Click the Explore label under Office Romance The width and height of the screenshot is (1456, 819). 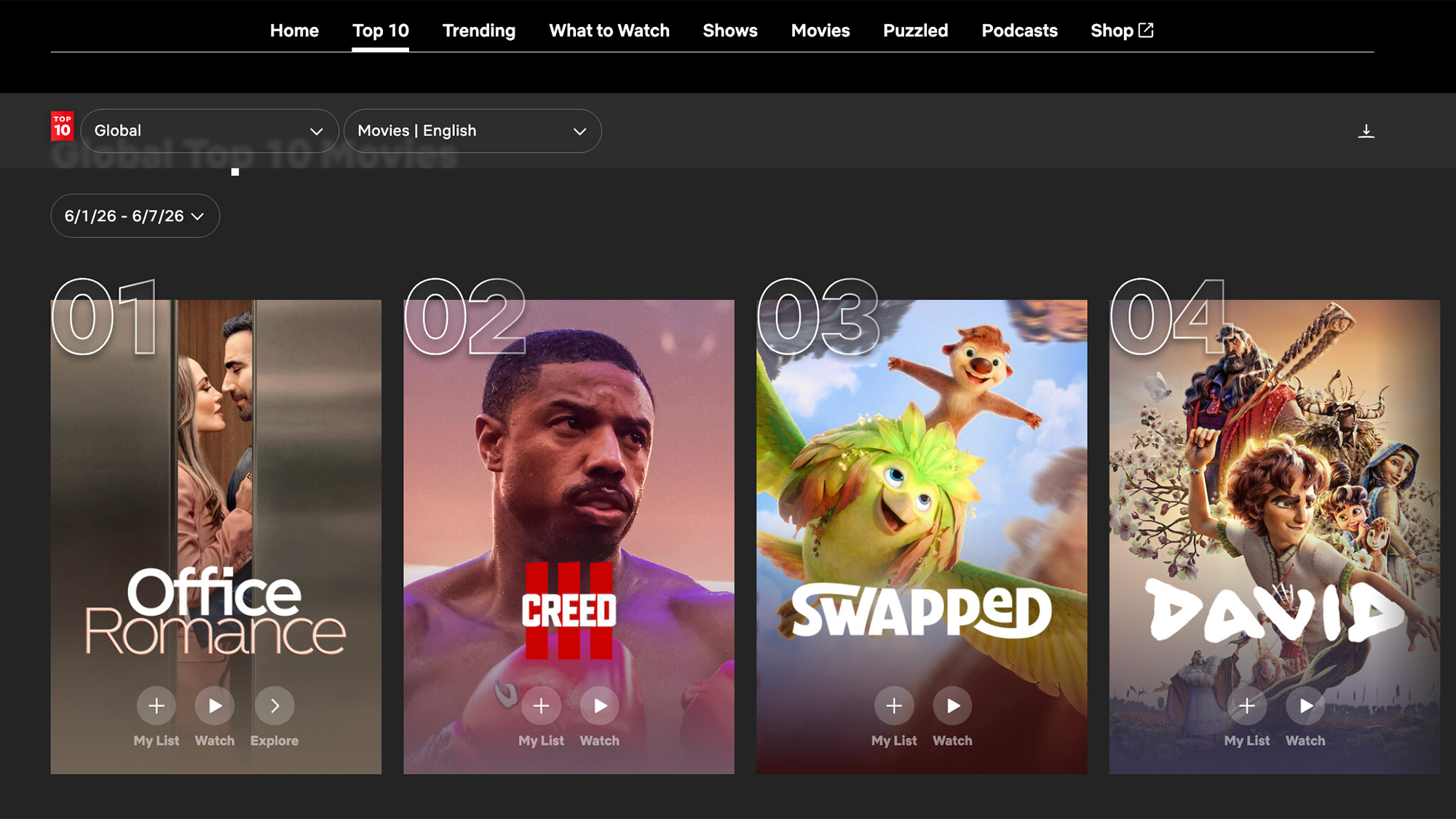(x=274, y=740)
